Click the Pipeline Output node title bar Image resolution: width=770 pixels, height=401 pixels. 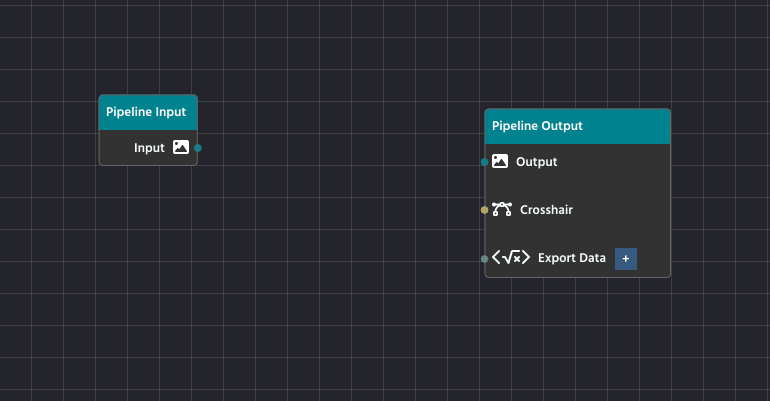click(577, 126)
